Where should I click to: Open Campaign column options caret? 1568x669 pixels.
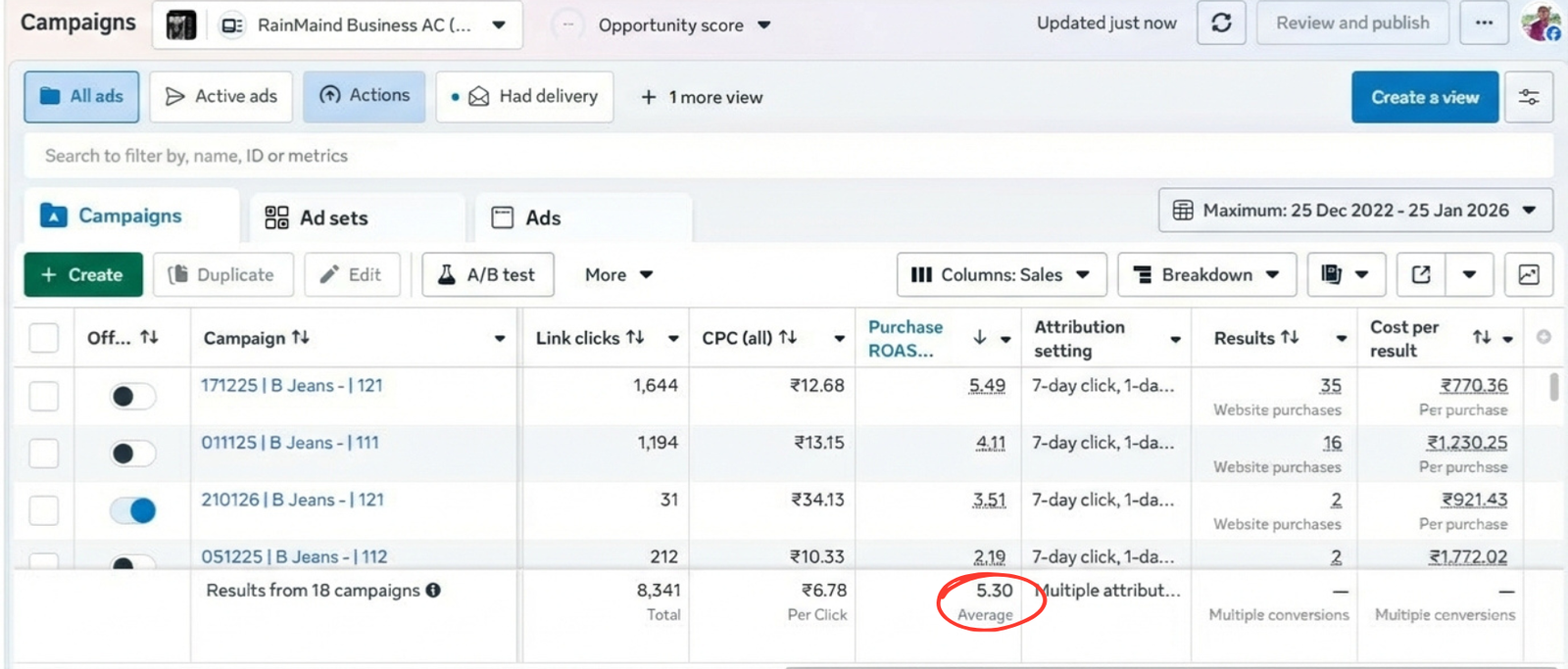[500, 339]
